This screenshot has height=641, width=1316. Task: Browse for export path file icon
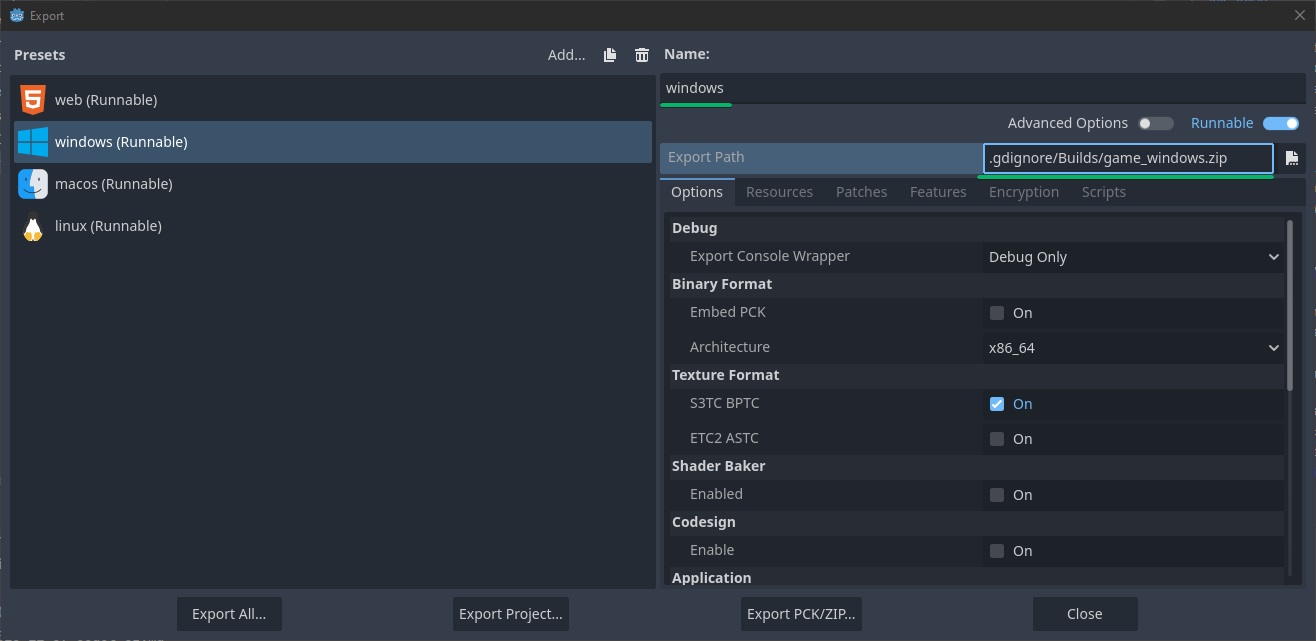point(1292,158)
